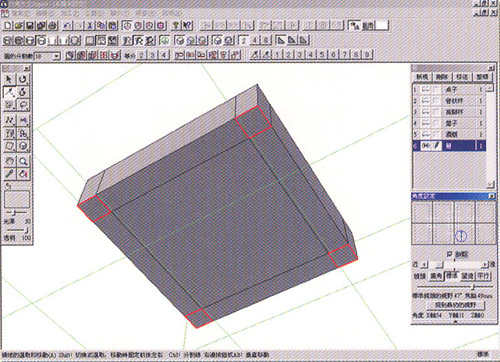Close the floating toolbox palette
Screen dimensions: 500x362
point(27,68)
